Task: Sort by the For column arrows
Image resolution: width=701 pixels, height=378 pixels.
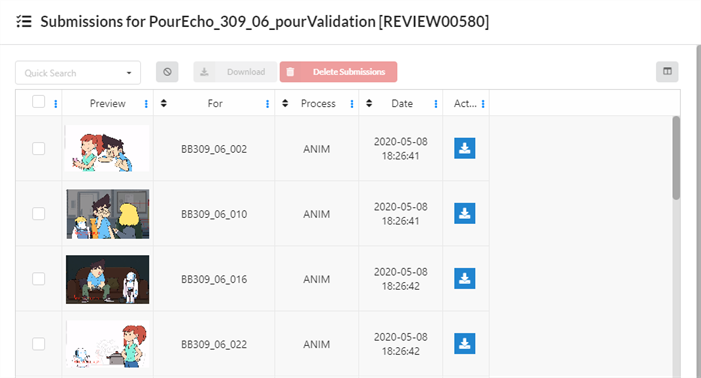Action: 164,103
